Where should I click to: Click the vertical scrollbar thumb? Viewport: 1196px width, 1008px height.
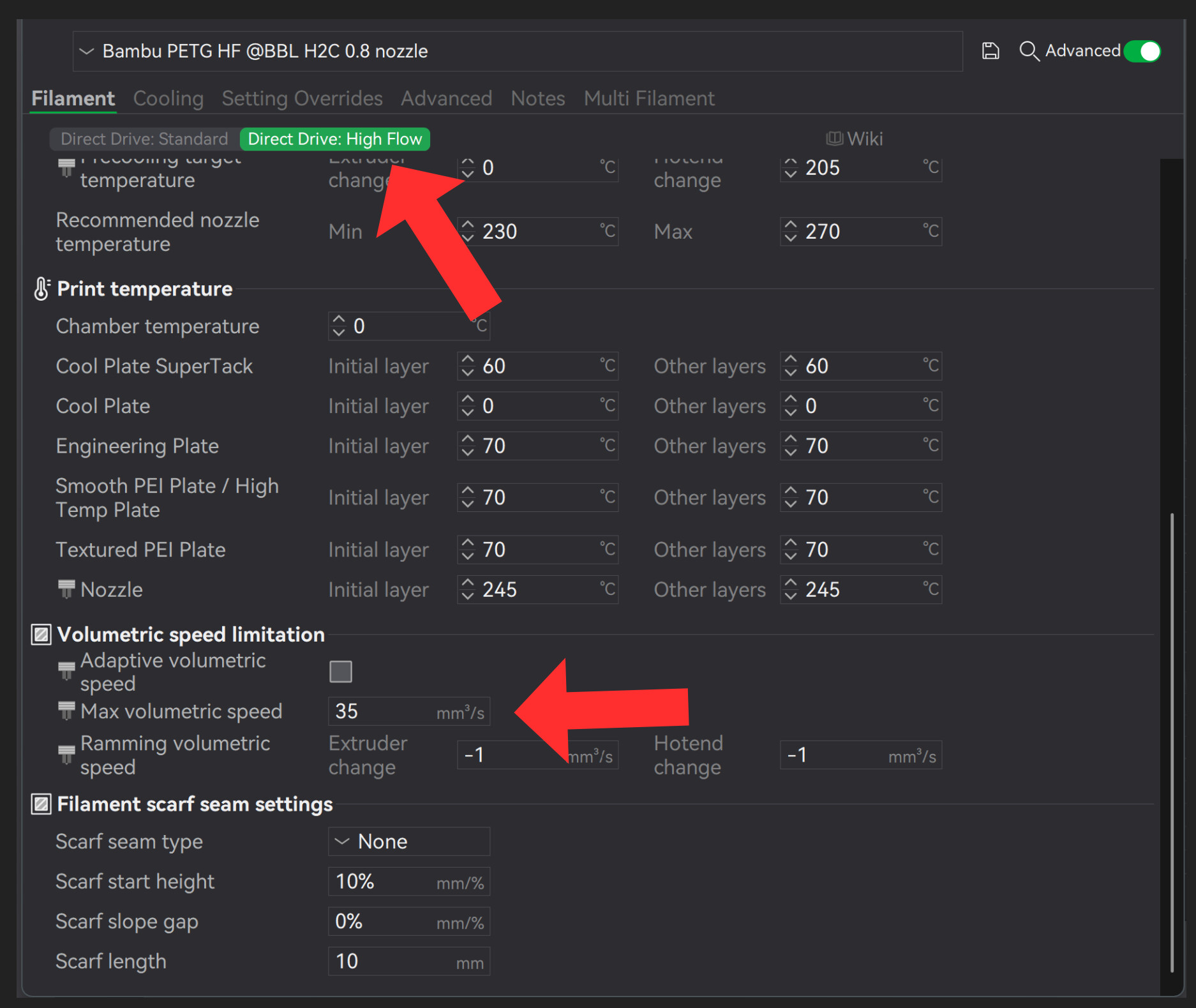tap(1172, 743)
